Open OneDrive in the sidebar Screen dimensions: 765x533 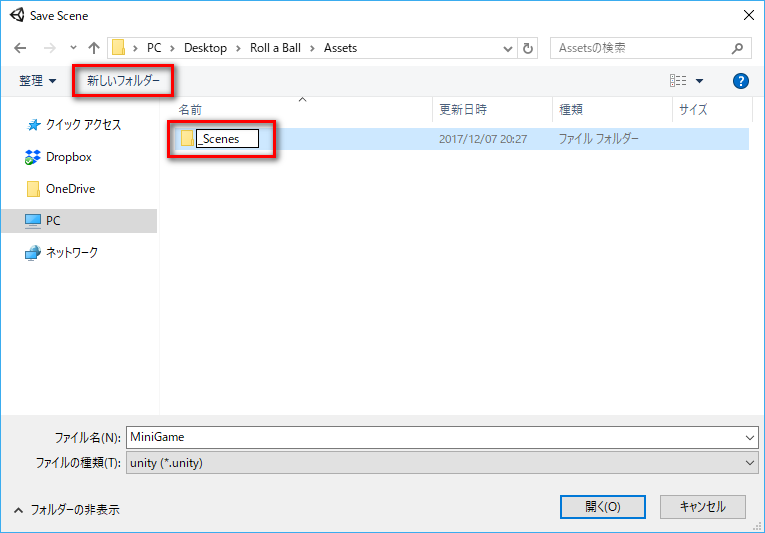[60, 189]
